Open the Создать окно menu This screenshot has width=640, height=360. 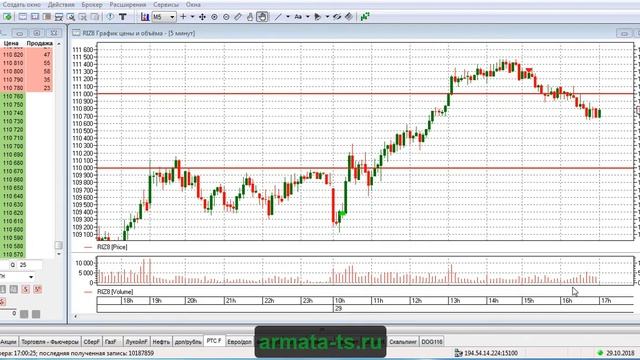tap(21, 4)
